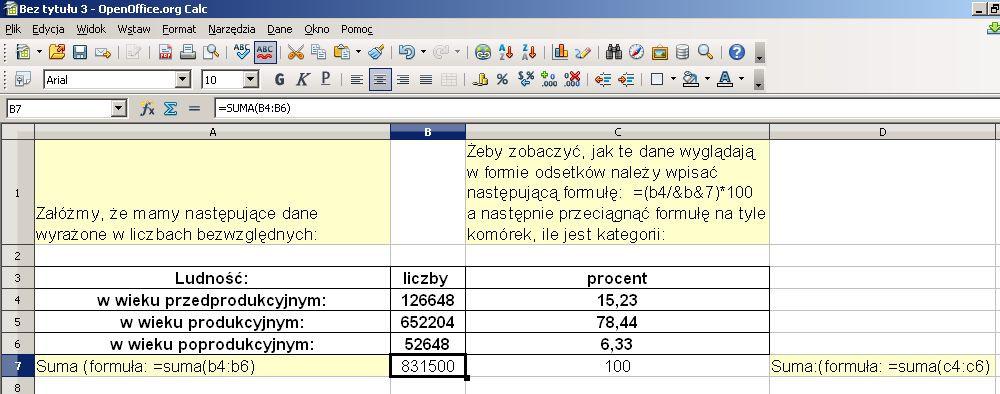The width and height of the screenshot is (1000, 394).
Task: Sort ascending A-Z icon
Action: tap(506, 52)
